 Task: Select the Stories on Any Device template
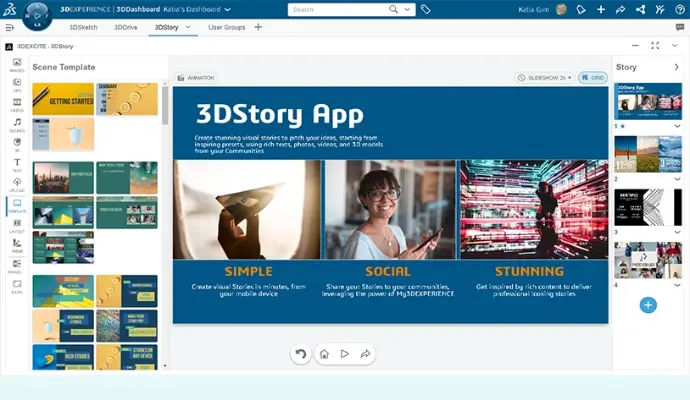tap(127, 357)
